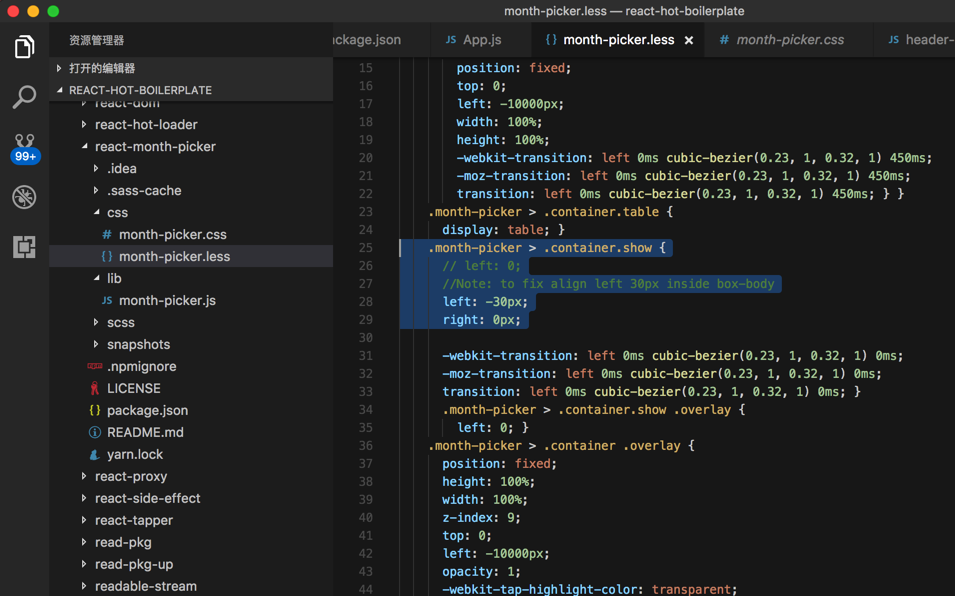Expand the .idea folder
The width and height of the screenshot is (955, 596).
122,168
